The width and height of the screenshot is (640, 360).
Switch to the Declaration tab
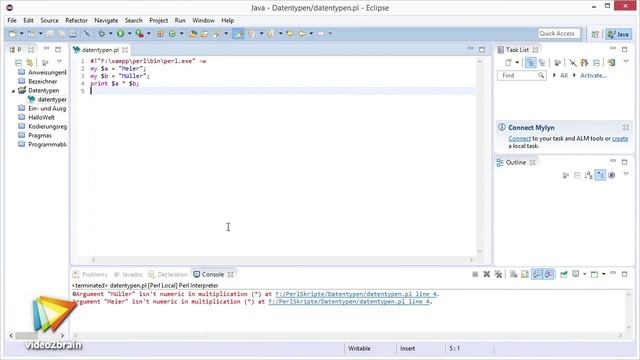tap(168, 274)
